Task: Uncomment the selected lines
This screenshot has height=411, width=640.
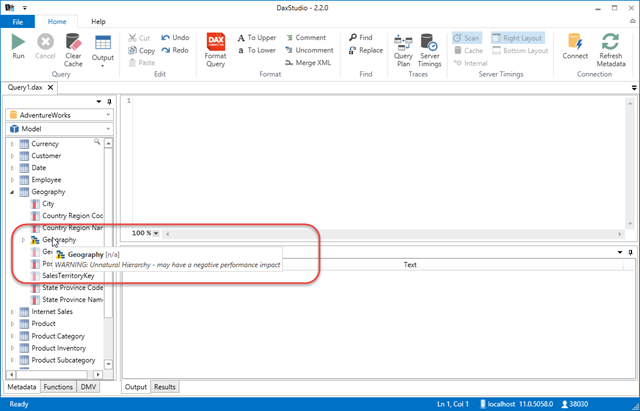Action: 309,50
